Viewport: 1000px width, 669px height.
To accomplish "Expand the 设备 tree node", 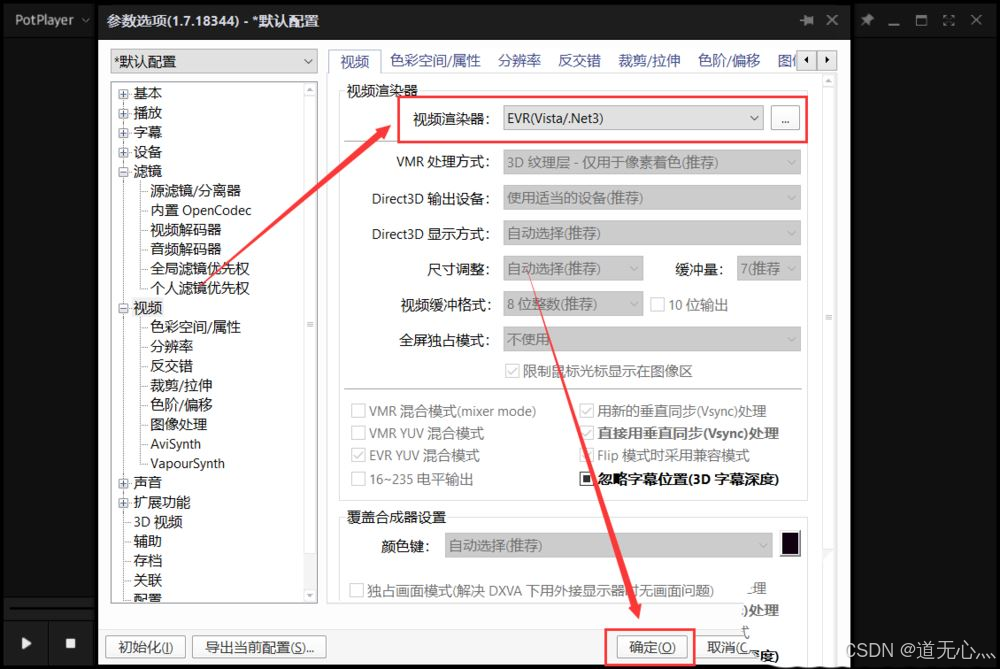I will pyautogui.click(x=123, y=152).
